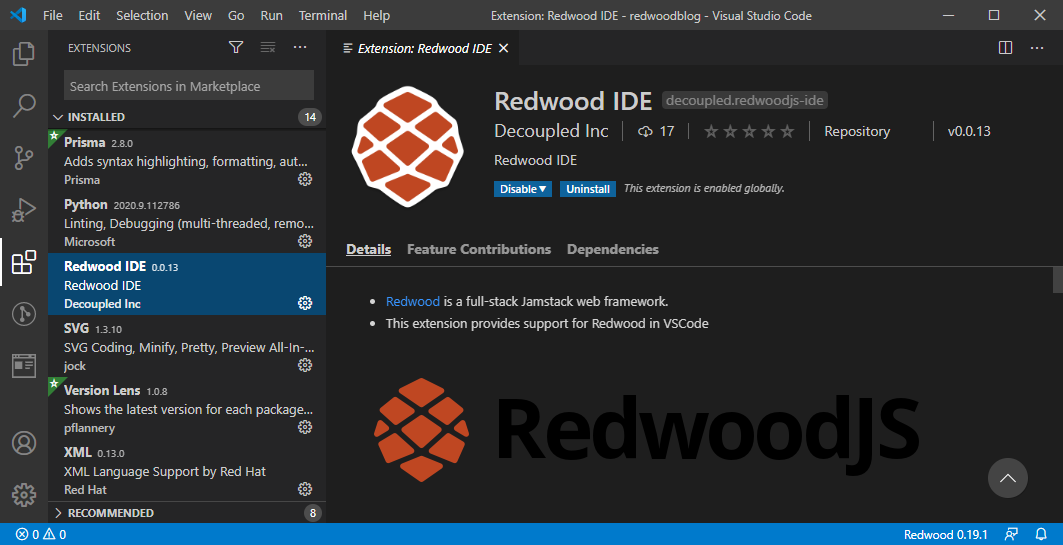Click the v0.0.13 version label

click(969, 132)
